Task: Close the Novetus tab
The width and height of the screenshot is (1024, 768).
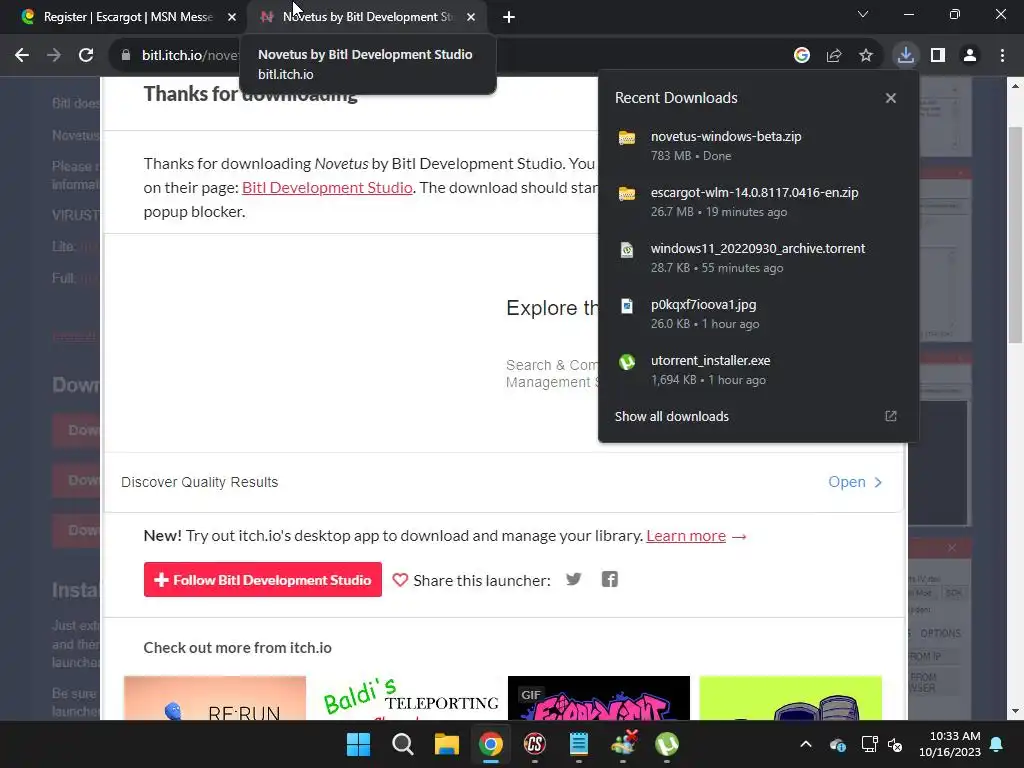Action: coord(471,17)
